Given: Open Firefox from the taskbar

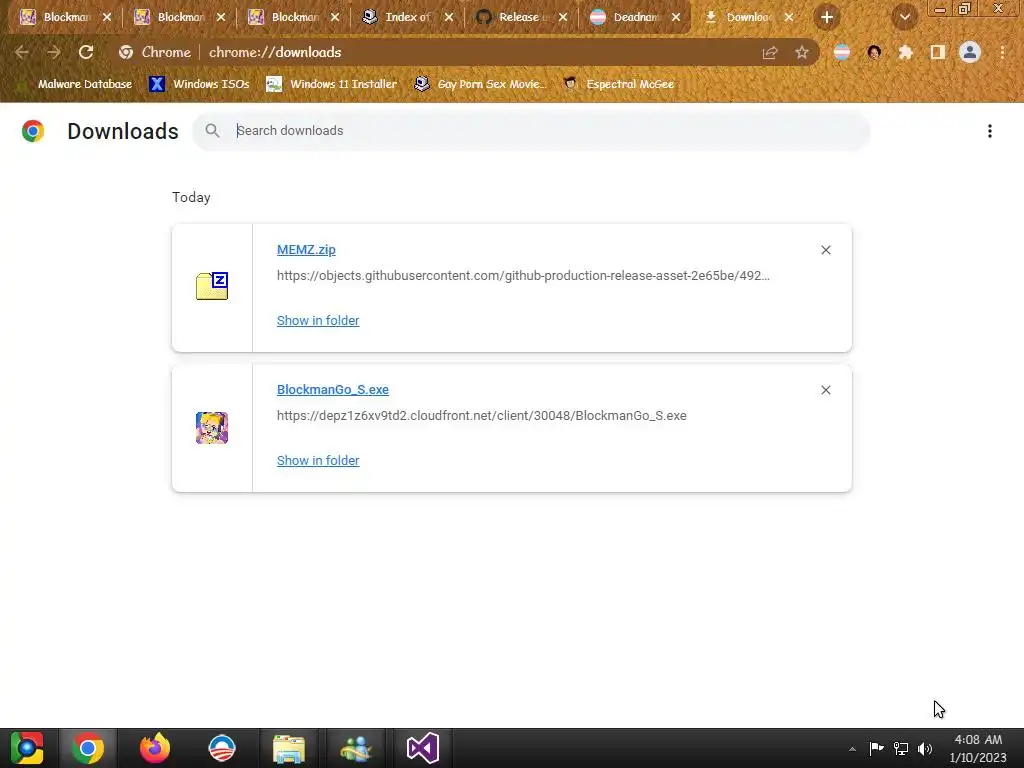Looking at the screenshot, I should pyautogui.click(x=155, y=748).
